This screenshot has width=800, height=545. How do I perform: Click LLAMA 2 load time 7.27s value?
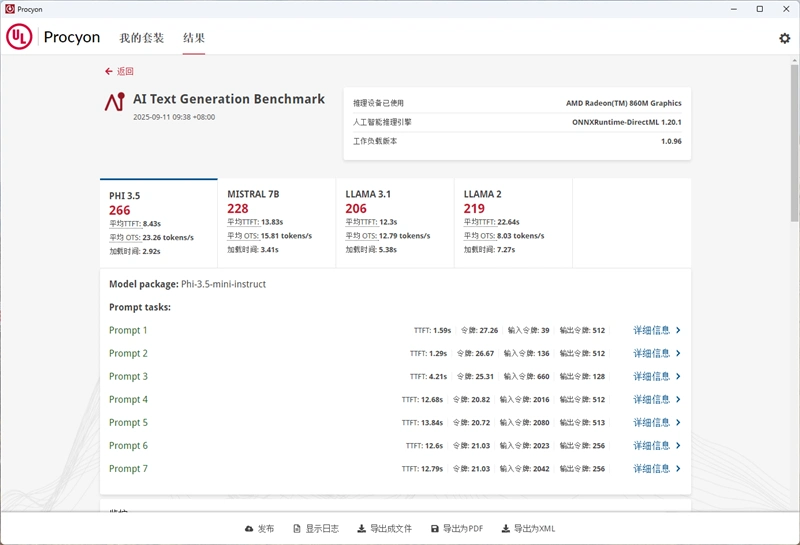pos(506,250)
